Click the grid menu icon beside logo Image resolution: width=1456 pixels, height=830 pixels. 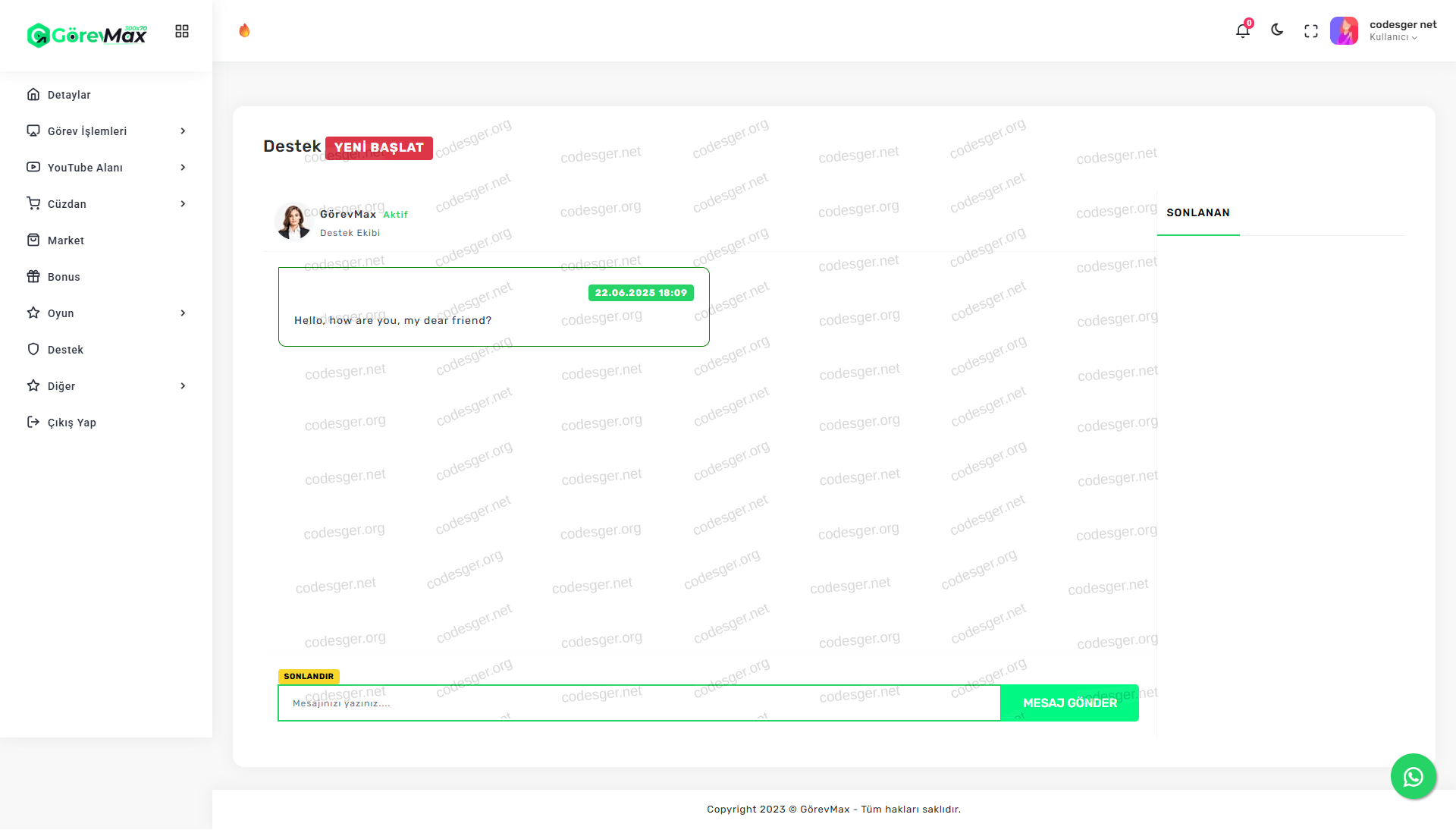182,31
